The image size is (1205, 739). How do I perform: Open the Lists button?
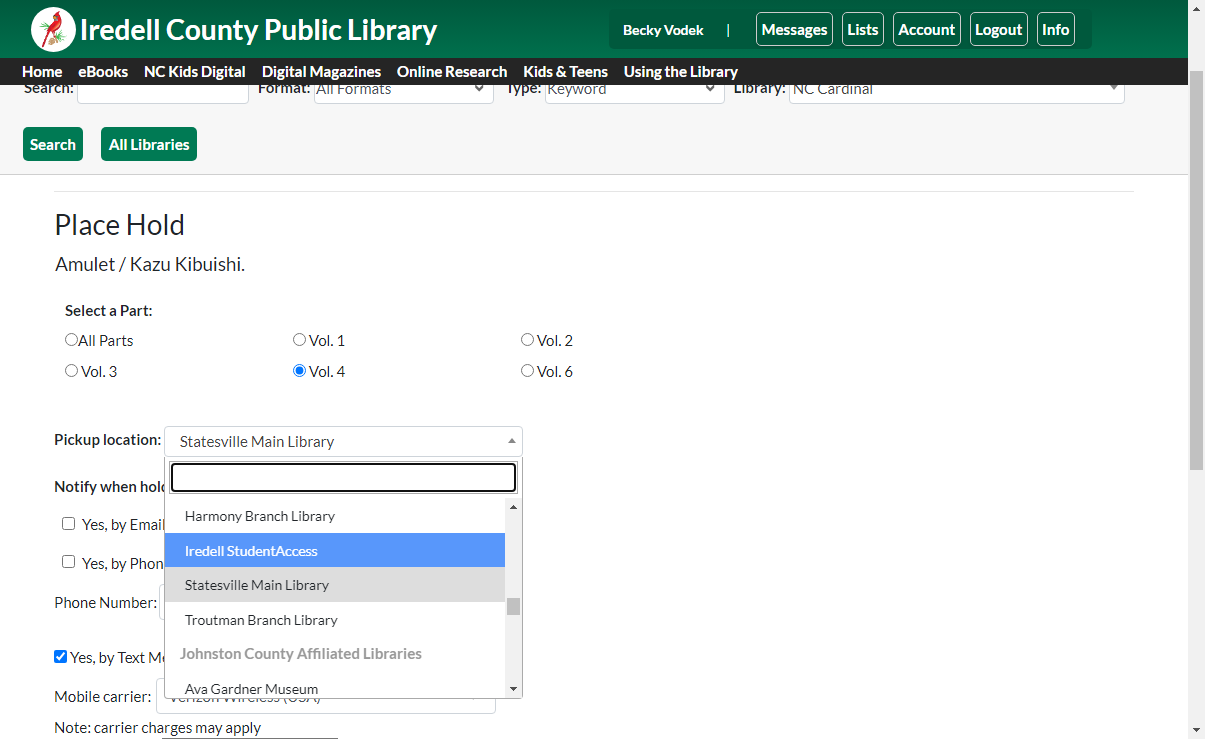pos(863,30)
